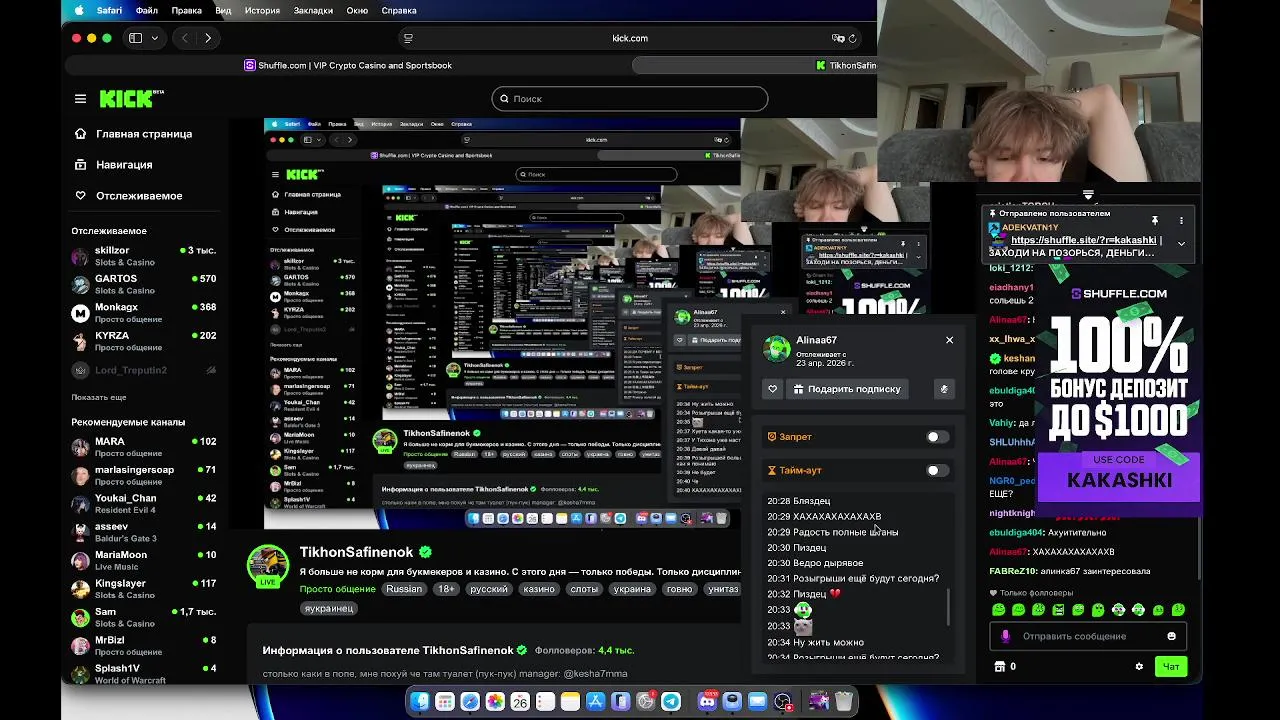1280x720 pixels.
Task: Expand the pinned message chevron
Action: point(1181,243)
